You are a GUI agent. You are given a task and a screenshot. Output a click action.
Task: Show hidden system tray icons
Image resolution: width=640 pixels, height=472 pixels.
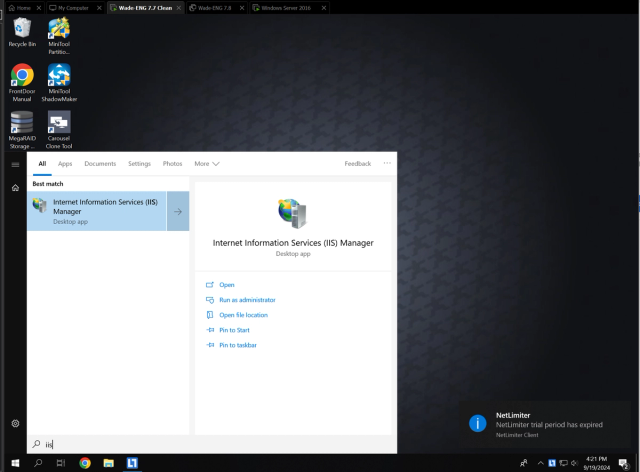tap(540, 463)
